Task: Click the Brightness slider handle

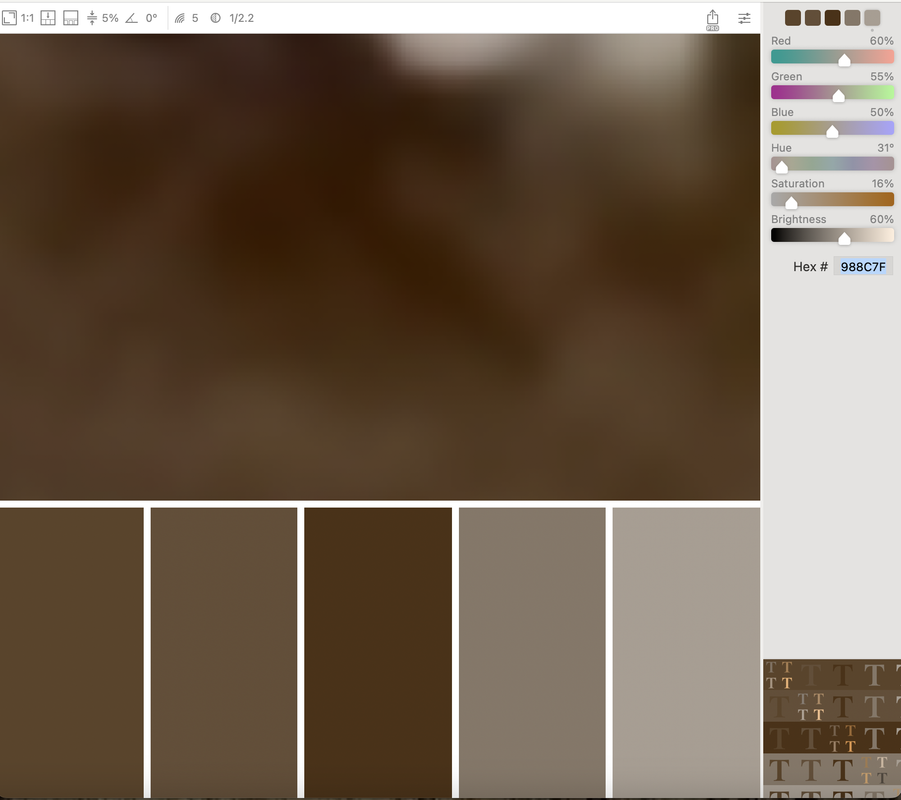Action: [x=844, y=238]
